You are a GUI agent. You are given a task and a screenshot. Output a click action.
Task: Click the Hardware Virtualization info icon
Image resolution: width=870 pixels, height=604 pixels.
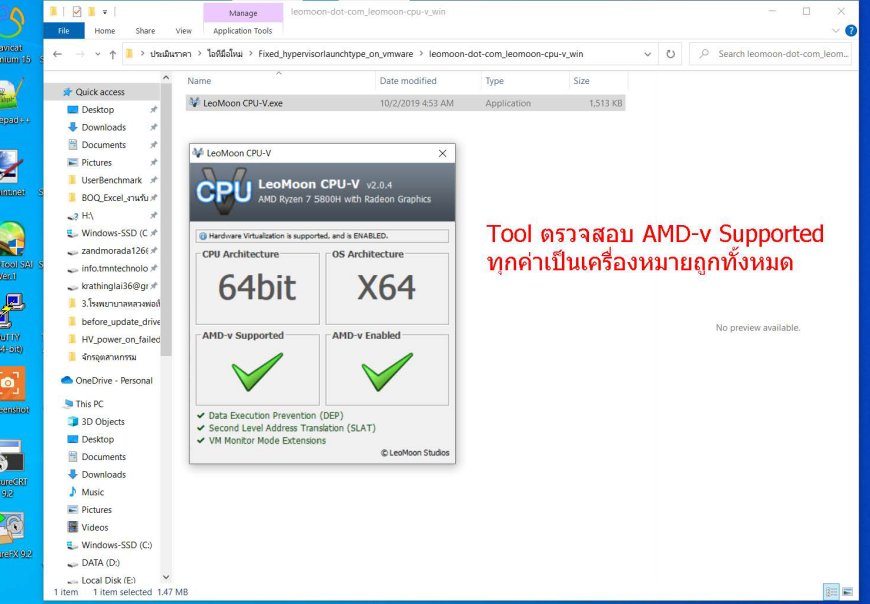click(x=203, y=236)
